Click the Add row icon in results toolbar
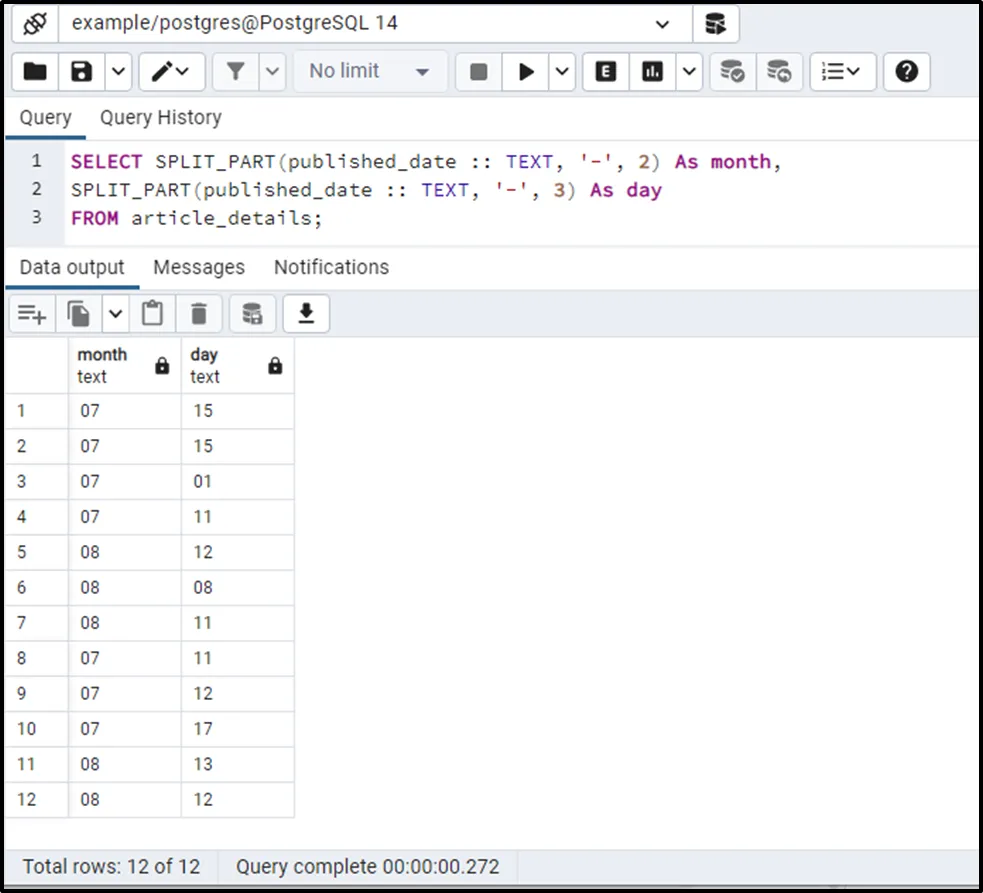 [32, 314]
